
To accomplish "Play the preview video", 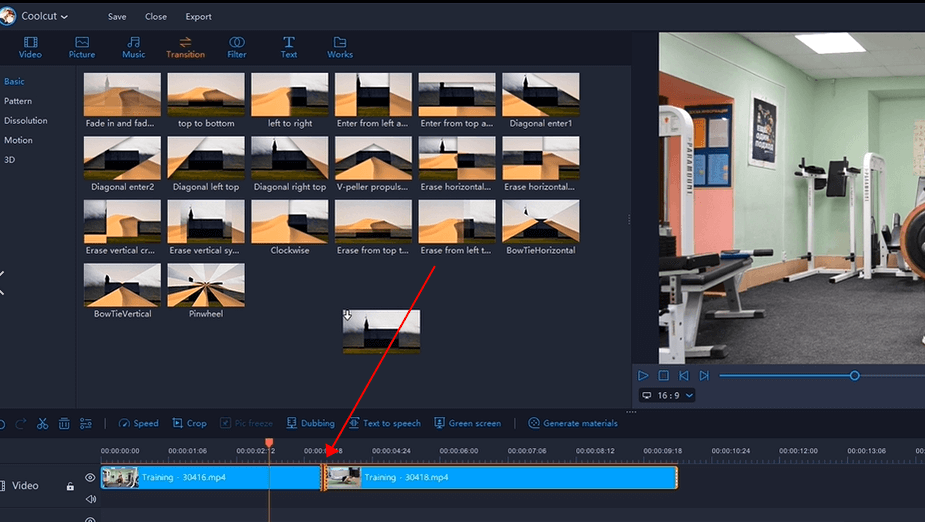I will [643, 376].
